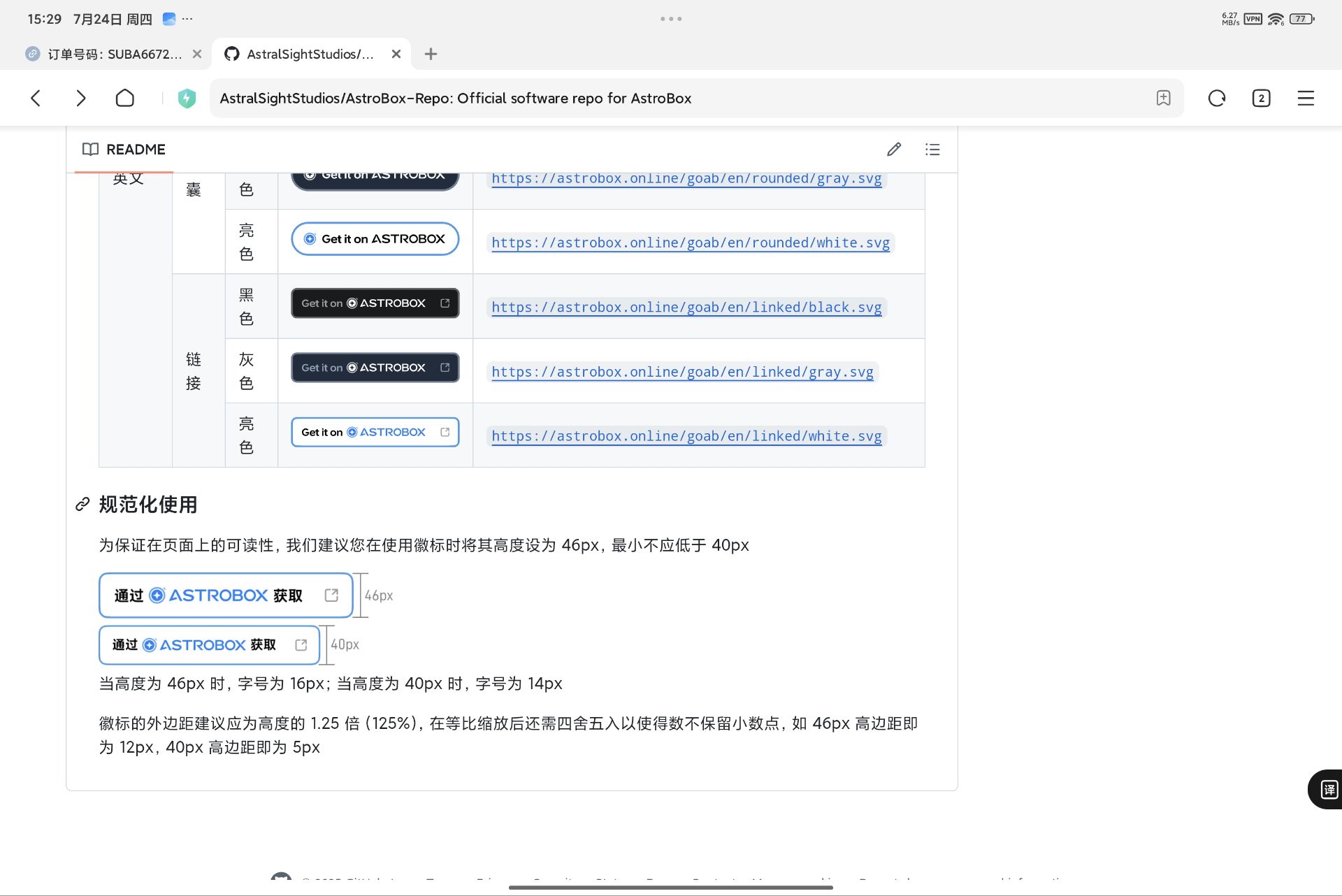
Task: Reload the page with the refresh icon
Action: click(1217, 98)
